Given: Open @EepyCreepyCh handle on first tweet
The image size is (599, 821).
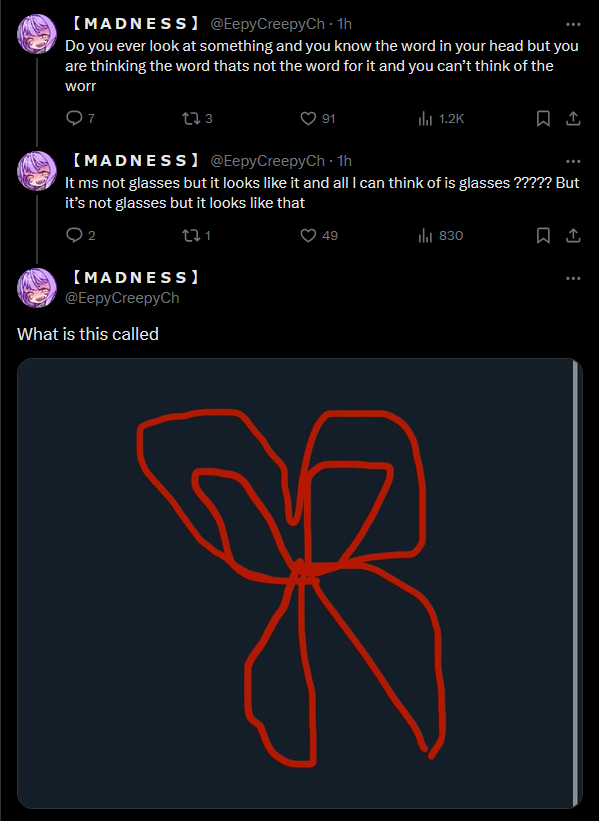Looking at the screenshot, I should pos(267,24).
